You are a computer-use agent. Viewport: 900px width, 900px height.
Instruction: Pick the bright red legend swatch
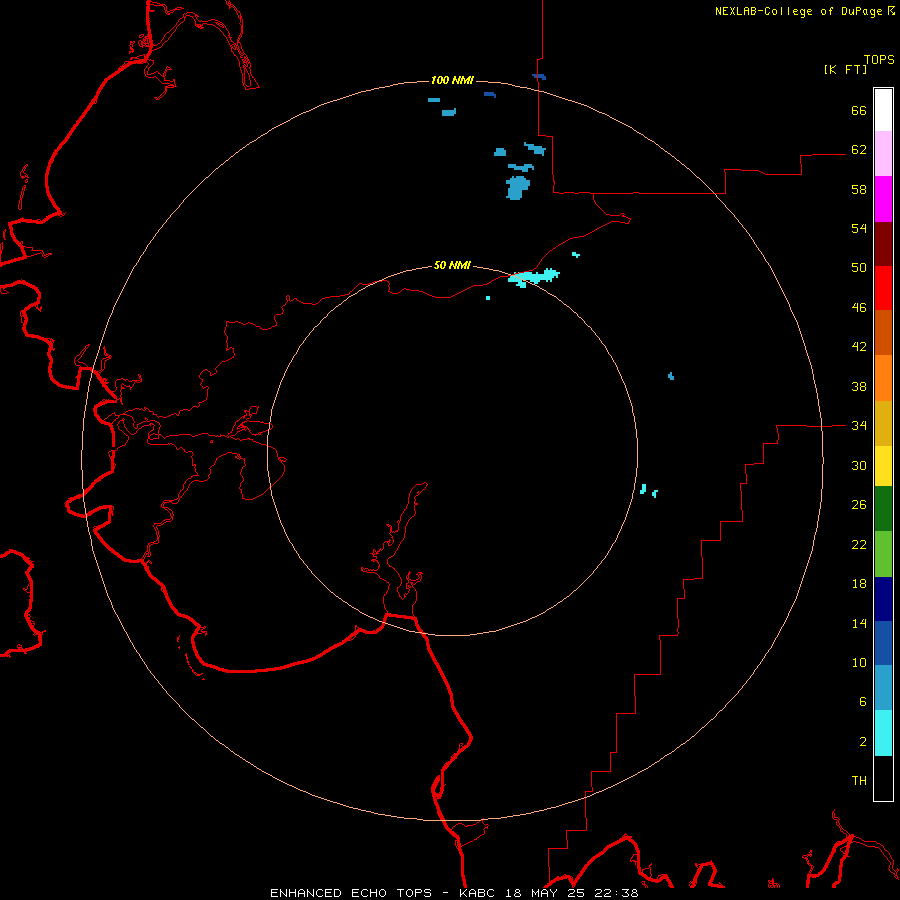pyautogui.click(x=883, y=288)
